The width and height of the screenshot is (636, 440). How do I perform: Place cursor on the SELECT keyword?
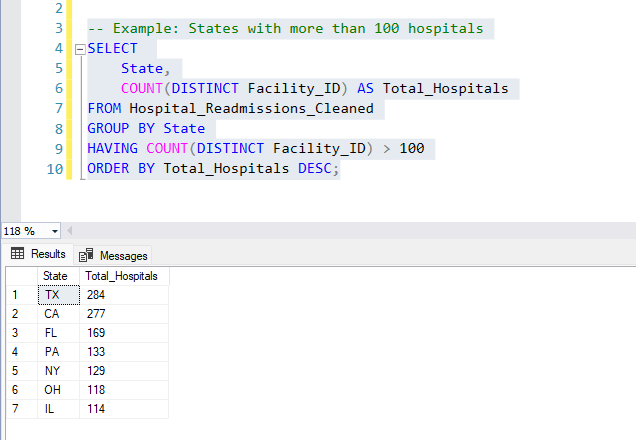pos(112,48)
